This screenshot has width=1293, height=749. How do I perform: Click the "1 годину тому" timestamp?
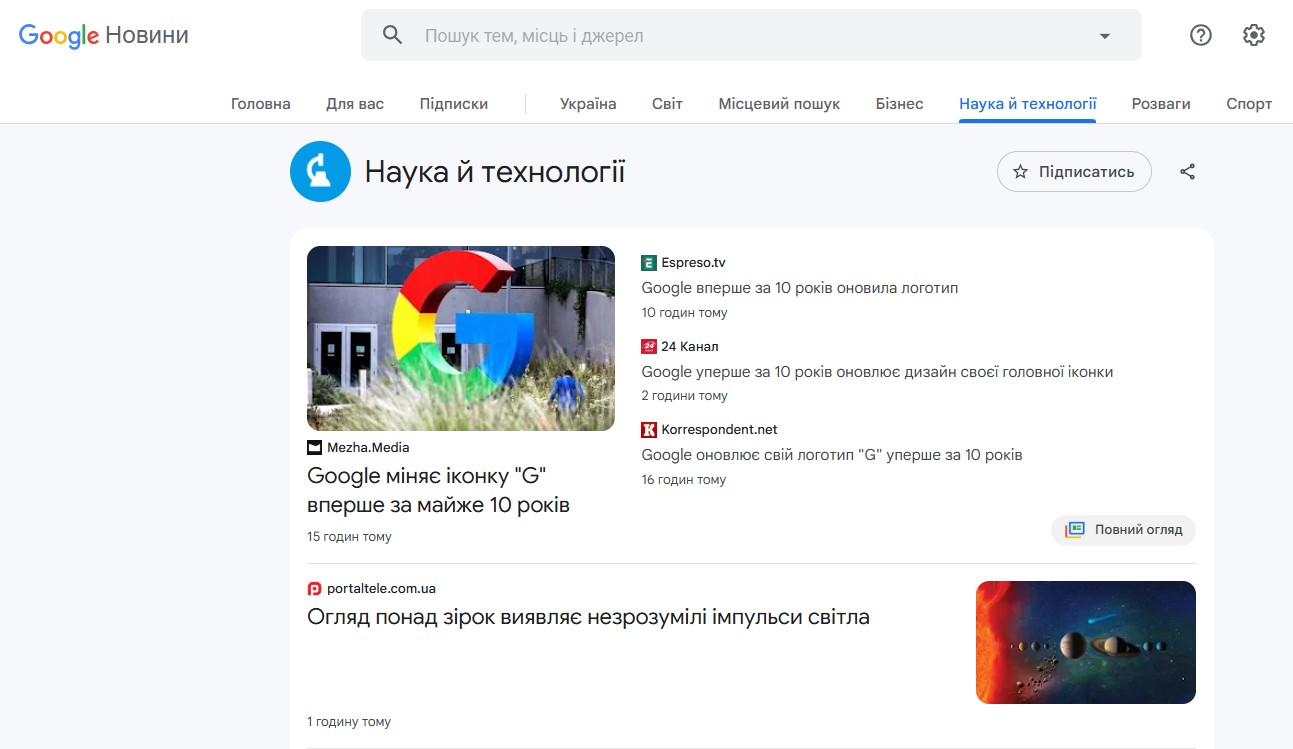click(x=349, y=722)
